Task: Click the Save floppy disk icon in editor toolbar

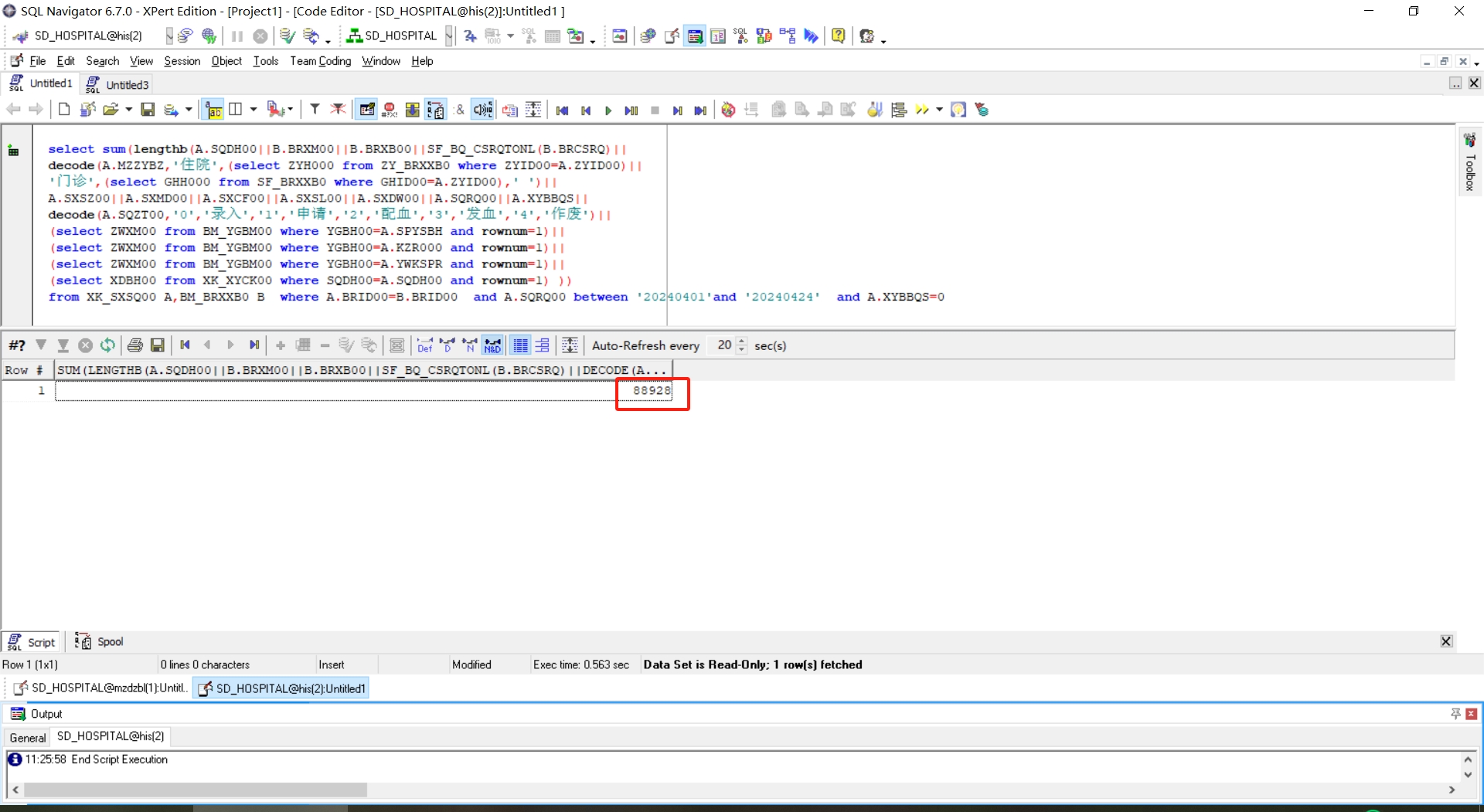Action: coord(148,110)
